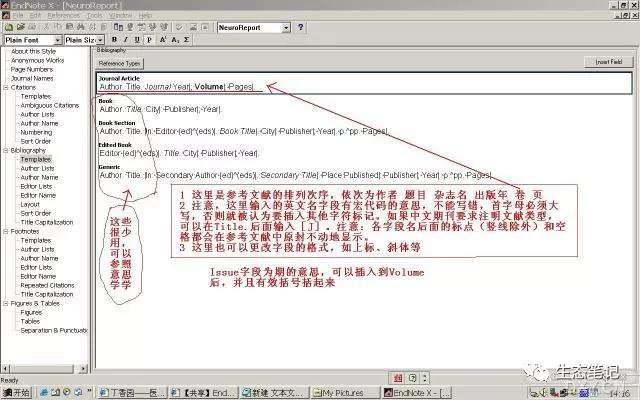Image resolution: width=640 pixels, height=400 pixels.
Task: Open the Help menu
Action: tap(145, 16)
